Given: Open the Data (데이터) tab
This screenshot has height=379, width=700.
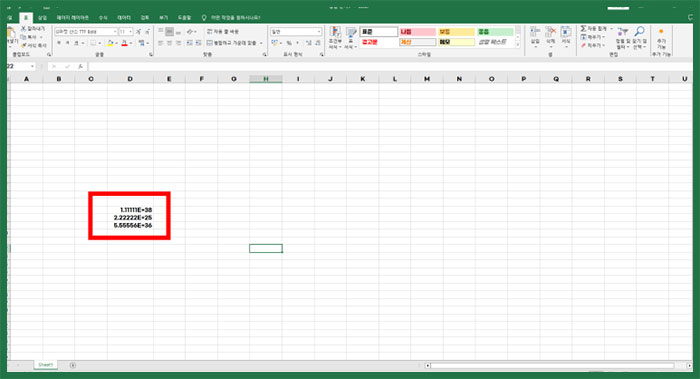Looking at the screenshot, I should click(x=124, y=18).
